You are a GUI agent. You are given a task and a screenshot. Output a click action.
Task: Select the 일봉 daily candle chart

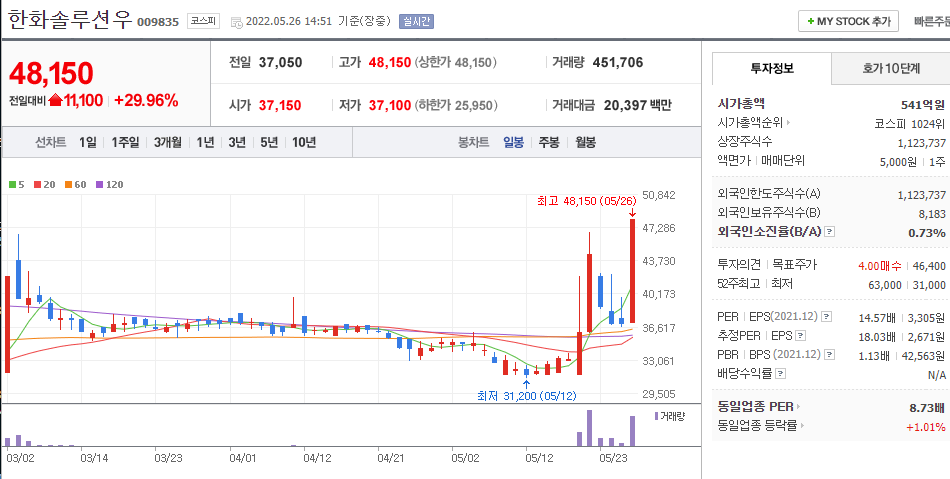point(513,143)
